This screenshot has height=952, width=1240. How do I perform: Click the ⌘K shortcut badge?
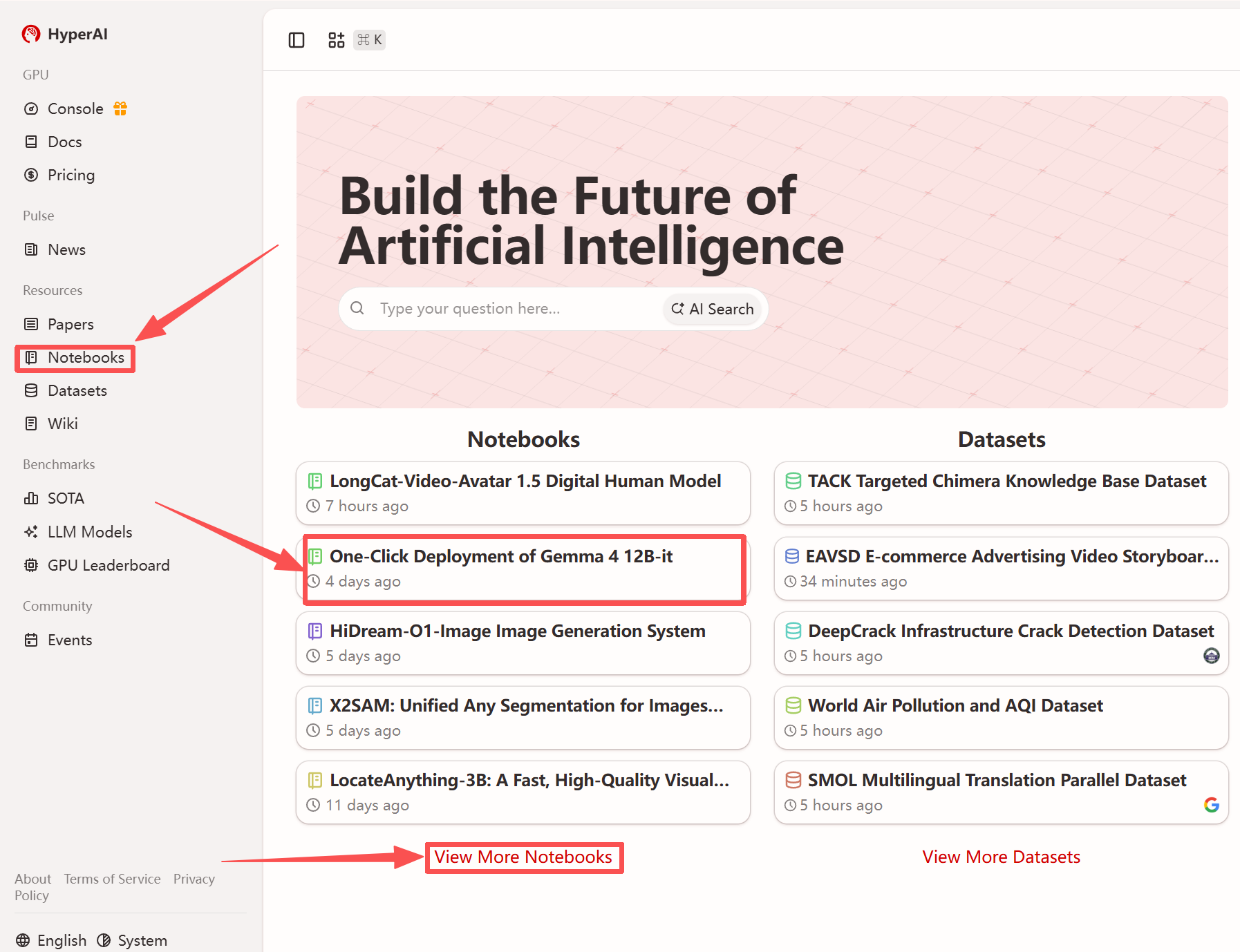(x=370, y=40)
